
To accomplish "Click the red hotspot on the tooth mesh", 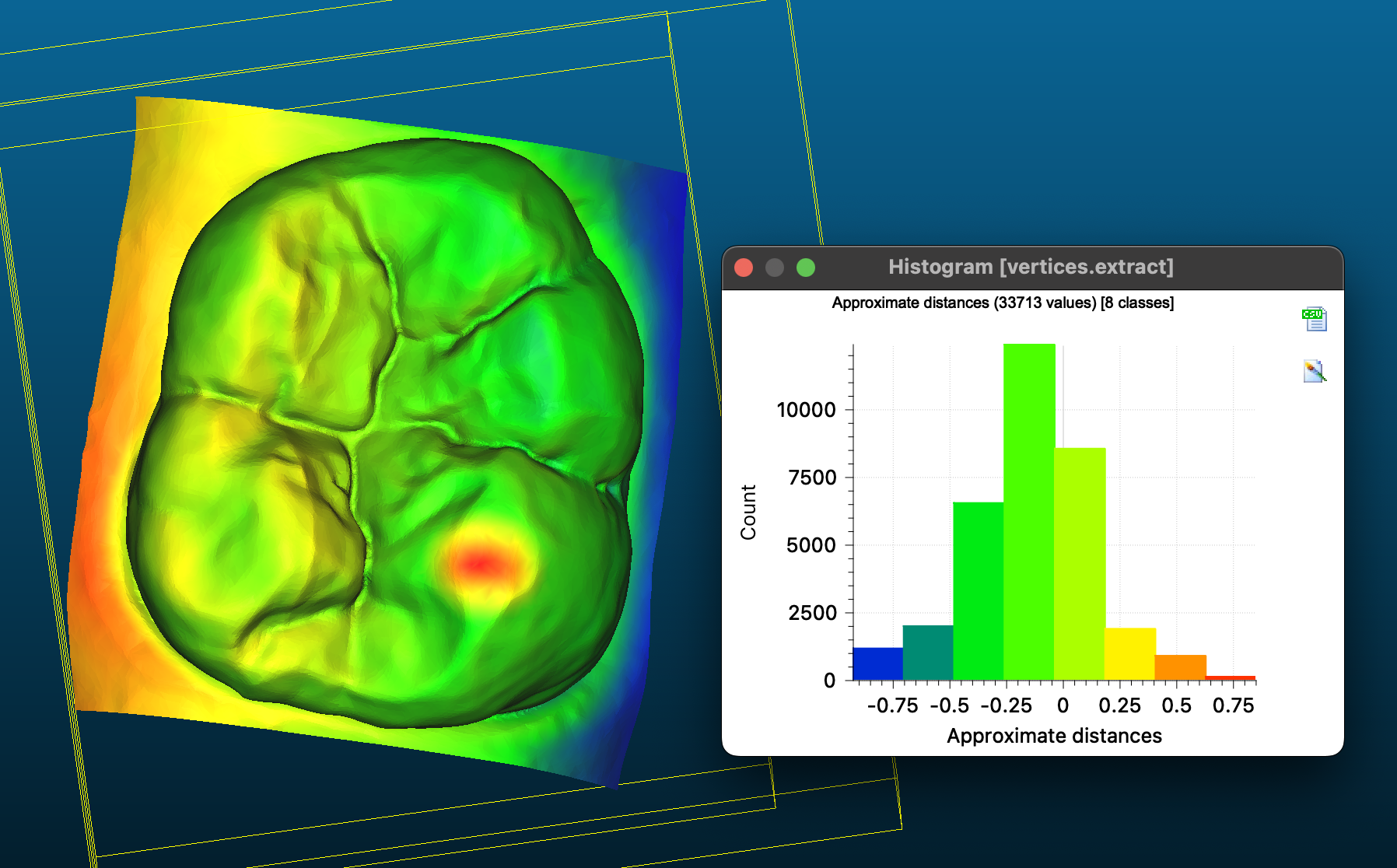I will coord(481,562).
